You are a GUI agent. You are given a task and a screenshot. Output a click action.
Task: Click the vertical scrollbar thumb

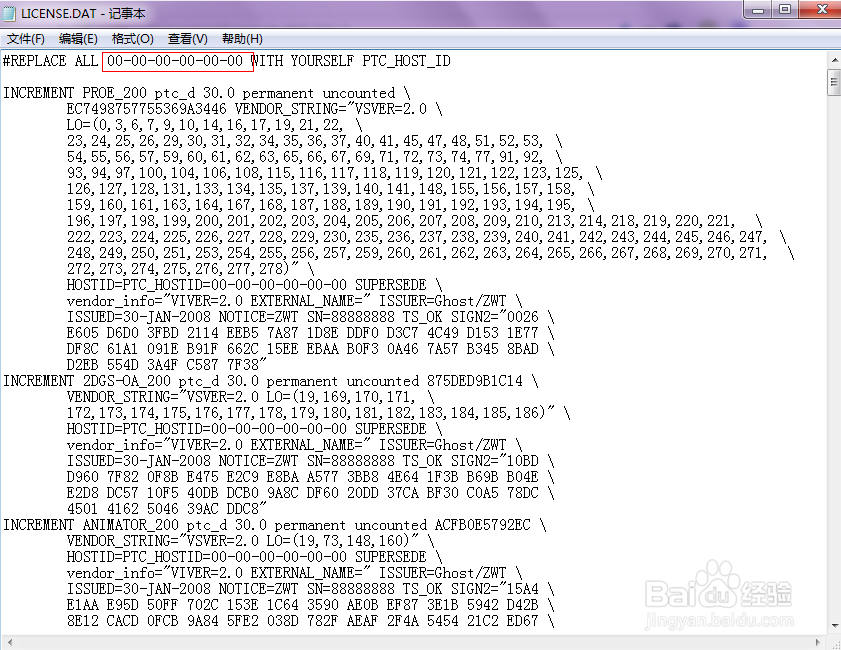[834, 82]
